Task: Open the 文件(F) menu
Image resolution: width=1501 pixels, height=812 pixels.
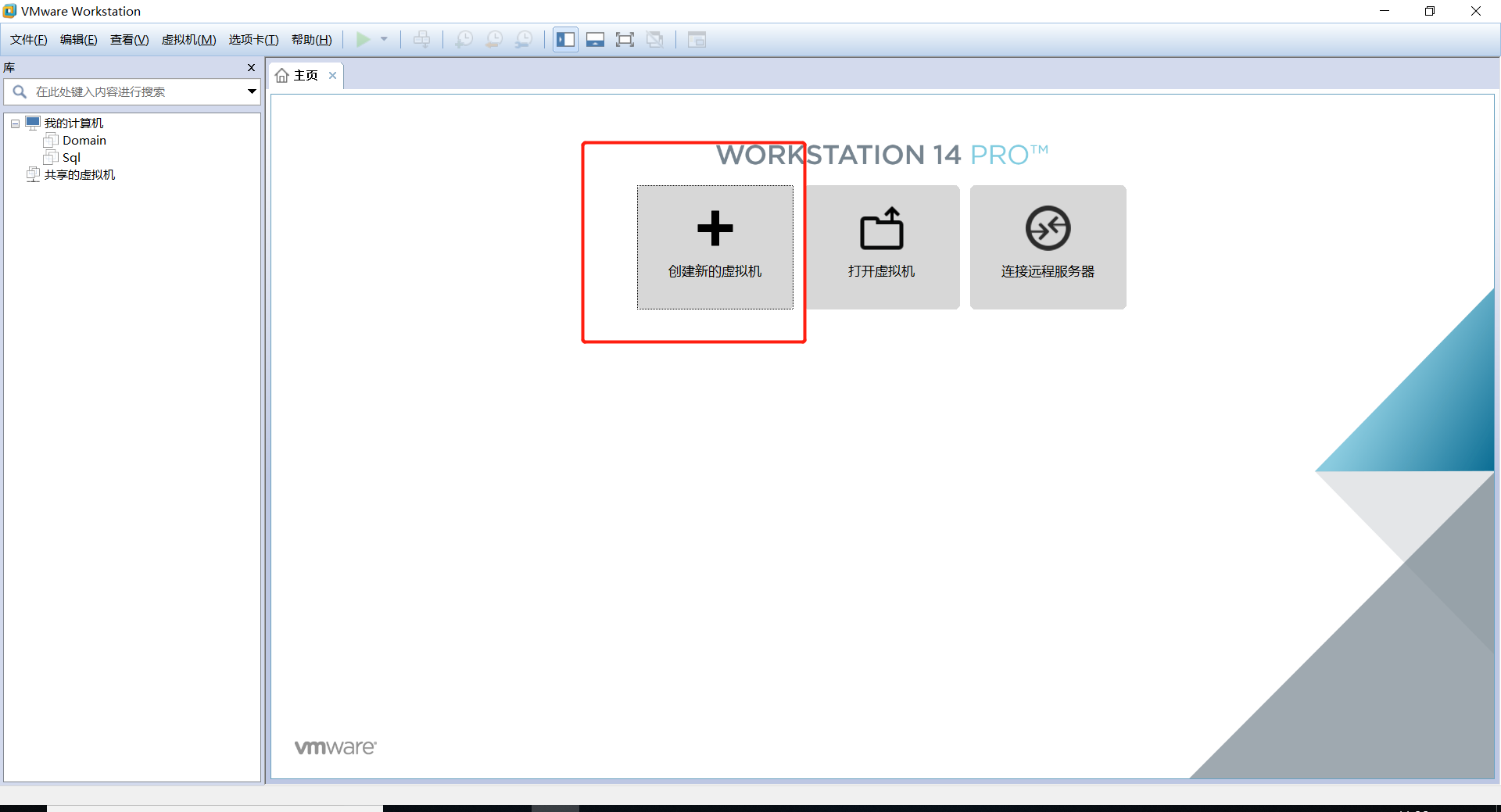Action: point(29,40)
